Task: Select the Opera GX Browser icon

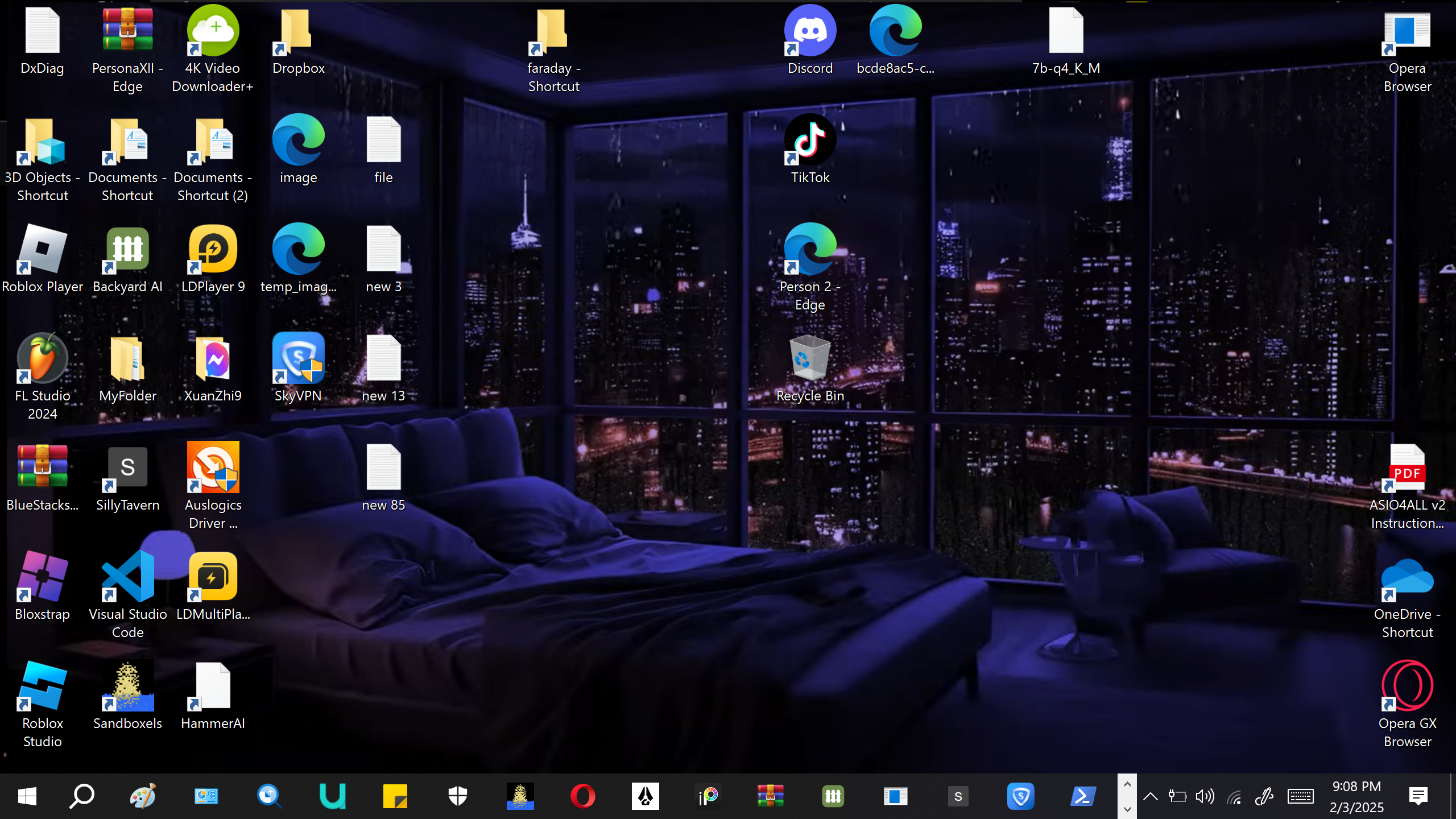Action: tap(1407, 686)
